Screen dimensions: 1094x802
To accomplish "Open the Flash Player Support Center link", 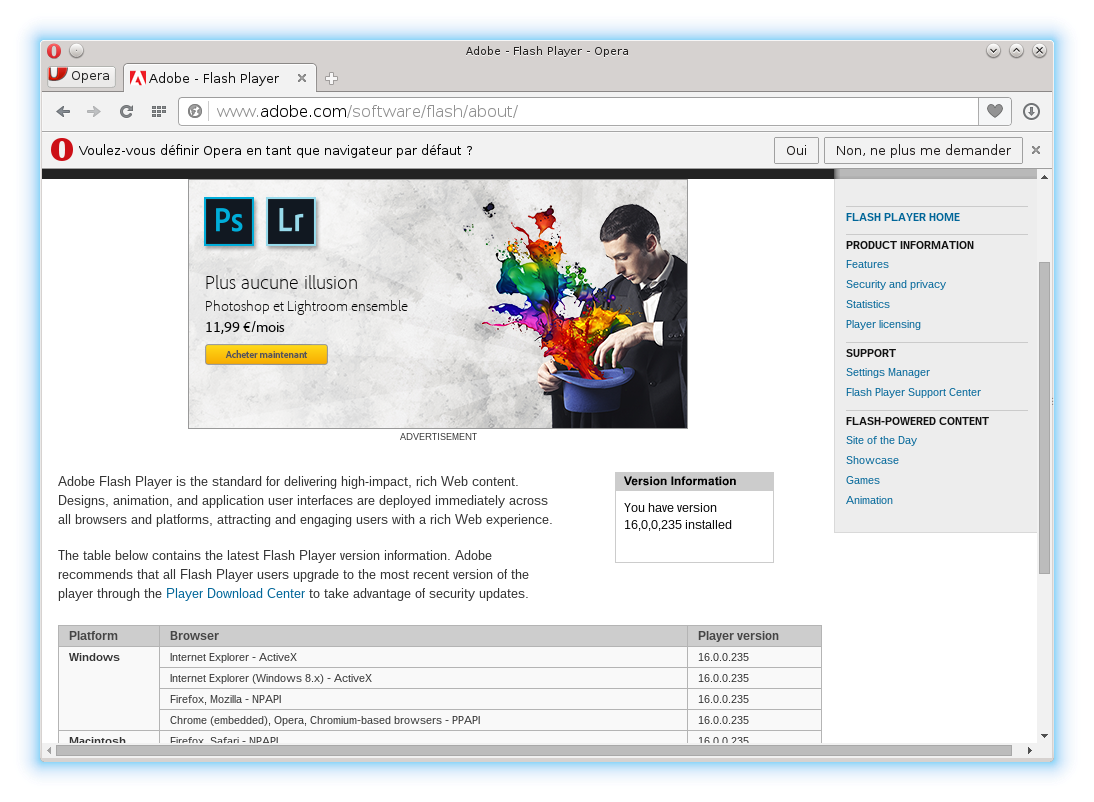I will (x=913, y=392).
